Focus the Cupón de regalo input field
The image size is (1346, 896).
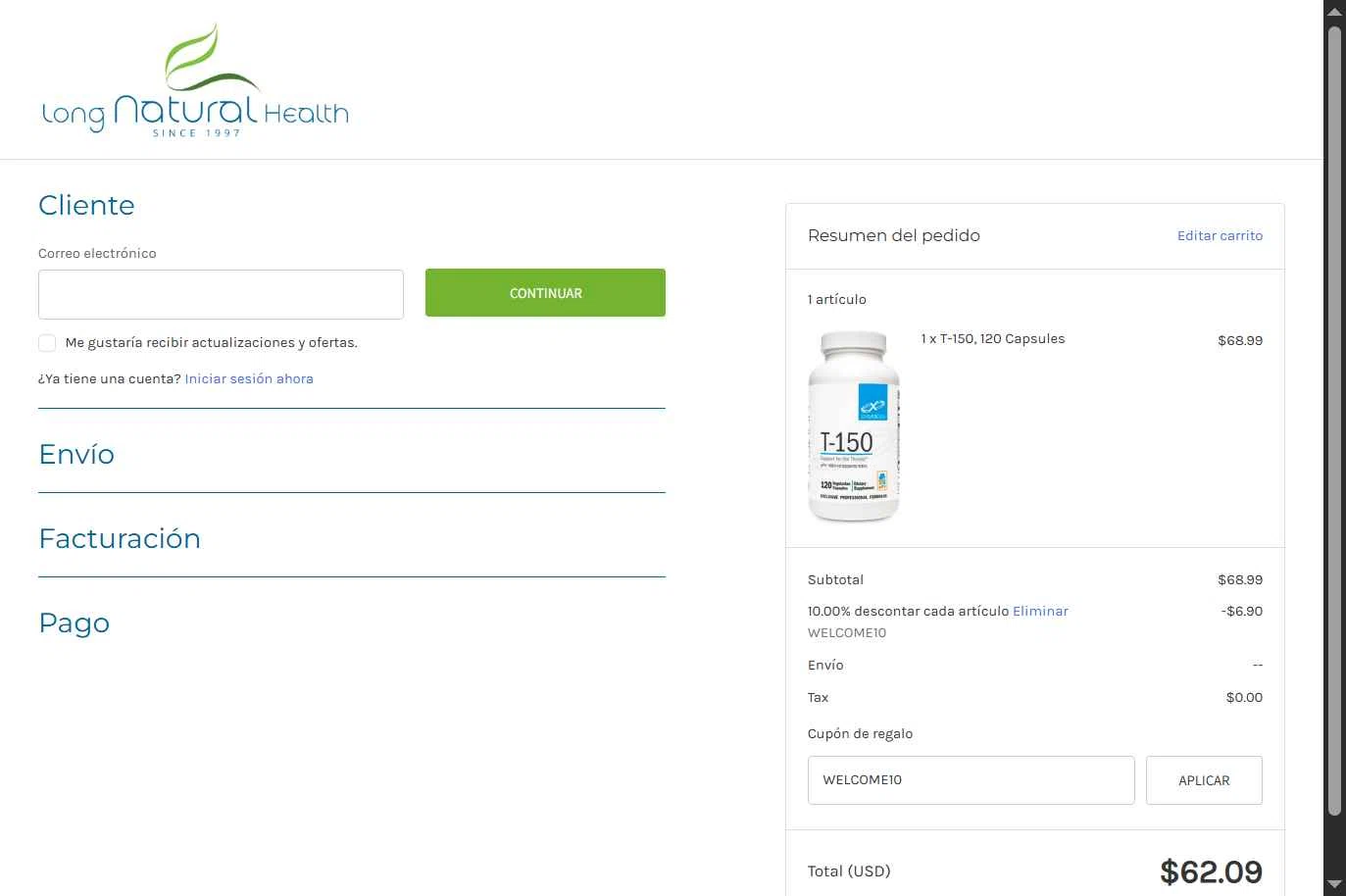pyautogui.click(x=971, y=780)
